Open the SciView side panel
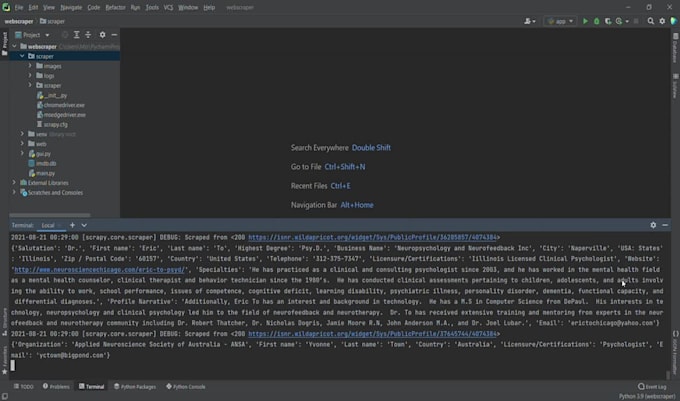The height and width of the screenshot is (401, 680). click(x=675, y=86)
